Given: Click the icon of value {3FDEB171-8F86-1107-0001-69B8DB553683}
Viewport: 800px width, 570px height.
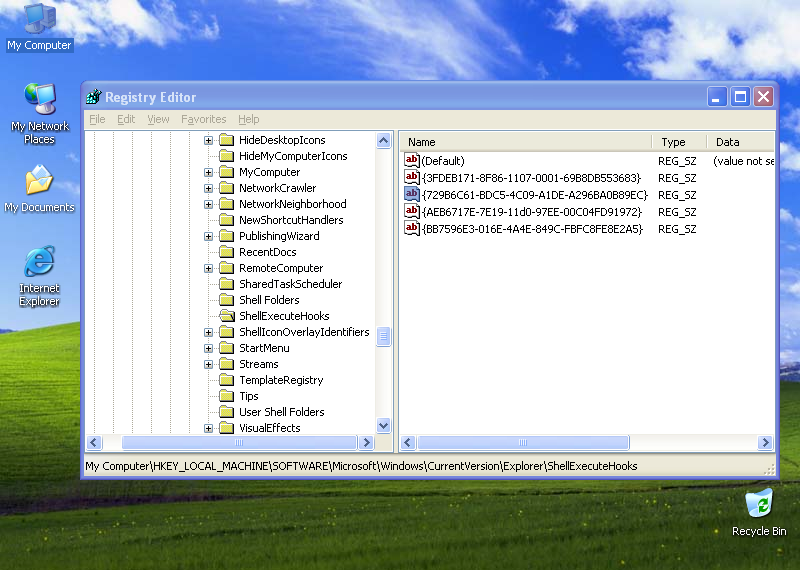Looking at the screenshot, I should tap(412, 177).
